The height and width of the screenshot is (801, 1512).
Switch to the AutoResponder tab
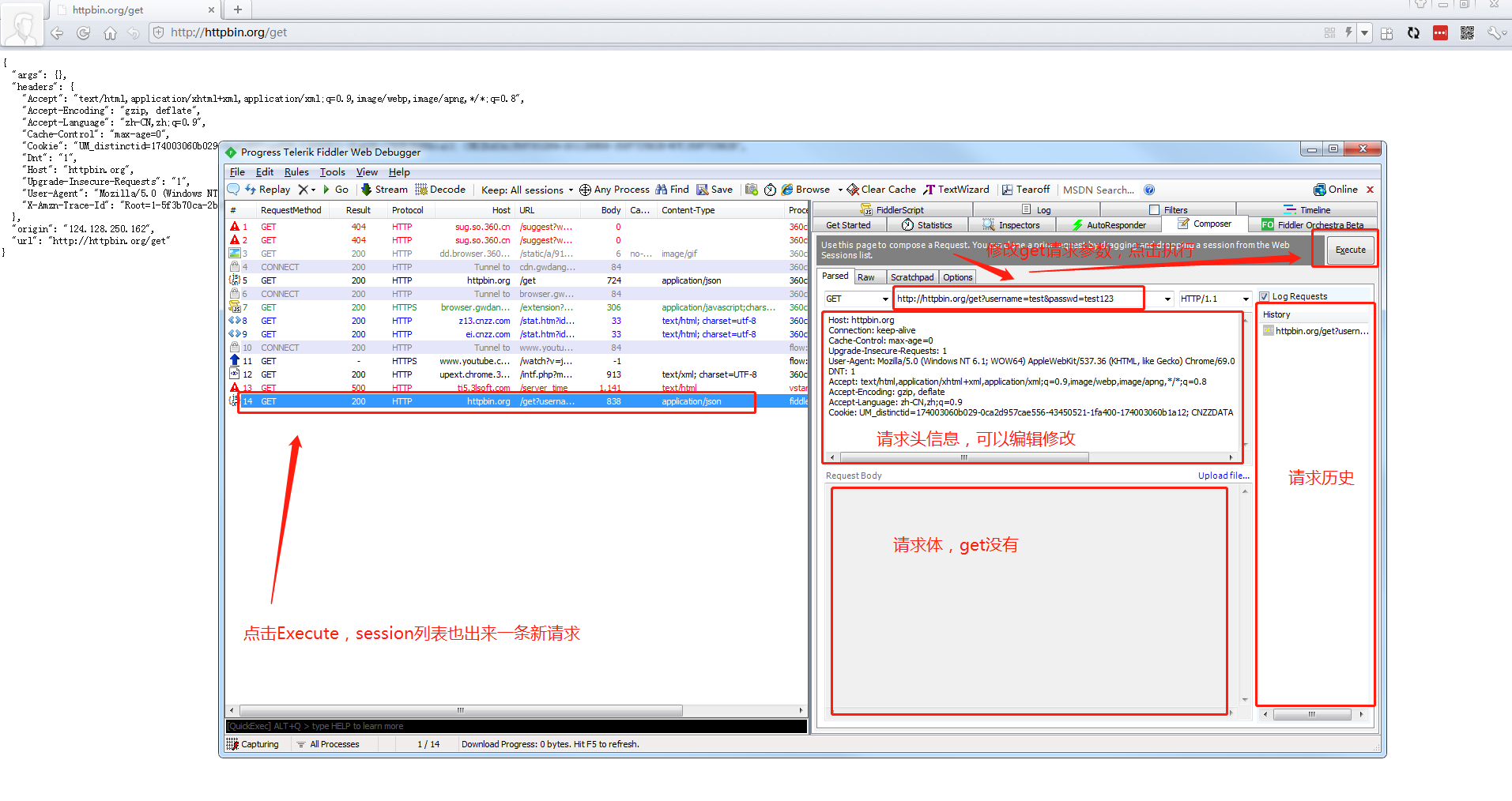(x=1108, y=225)
